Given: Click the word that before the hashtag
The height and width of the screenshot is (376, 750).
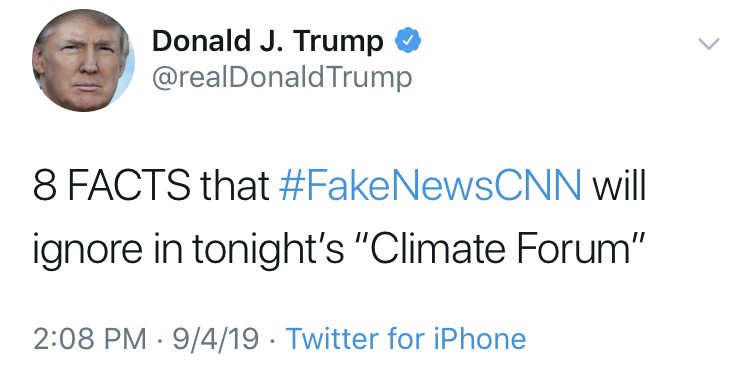Looking at the screenshot, I should point(235,186).
